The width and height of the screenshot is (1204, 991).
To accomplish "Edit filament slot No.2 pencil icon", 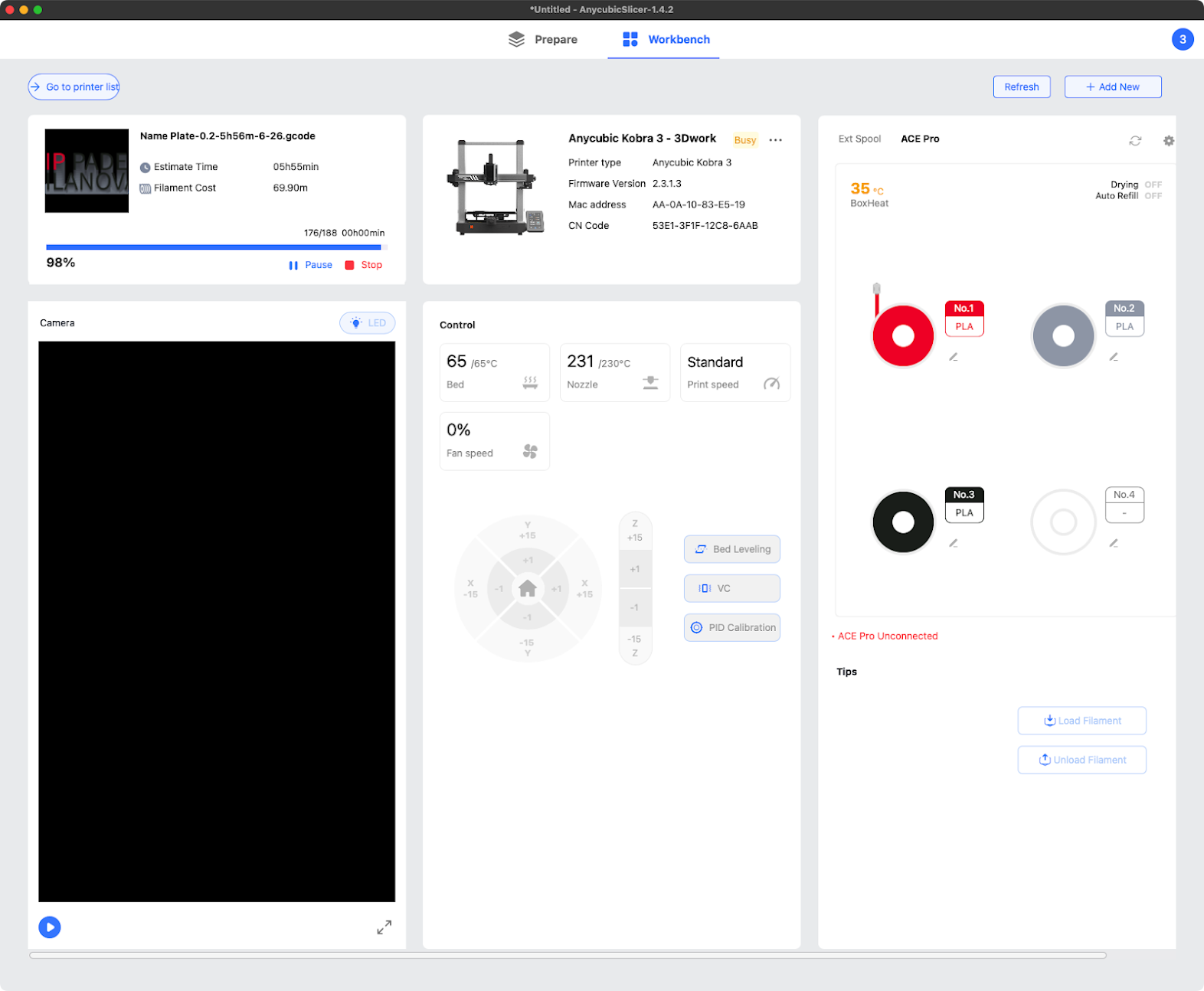I will 1114,357.
